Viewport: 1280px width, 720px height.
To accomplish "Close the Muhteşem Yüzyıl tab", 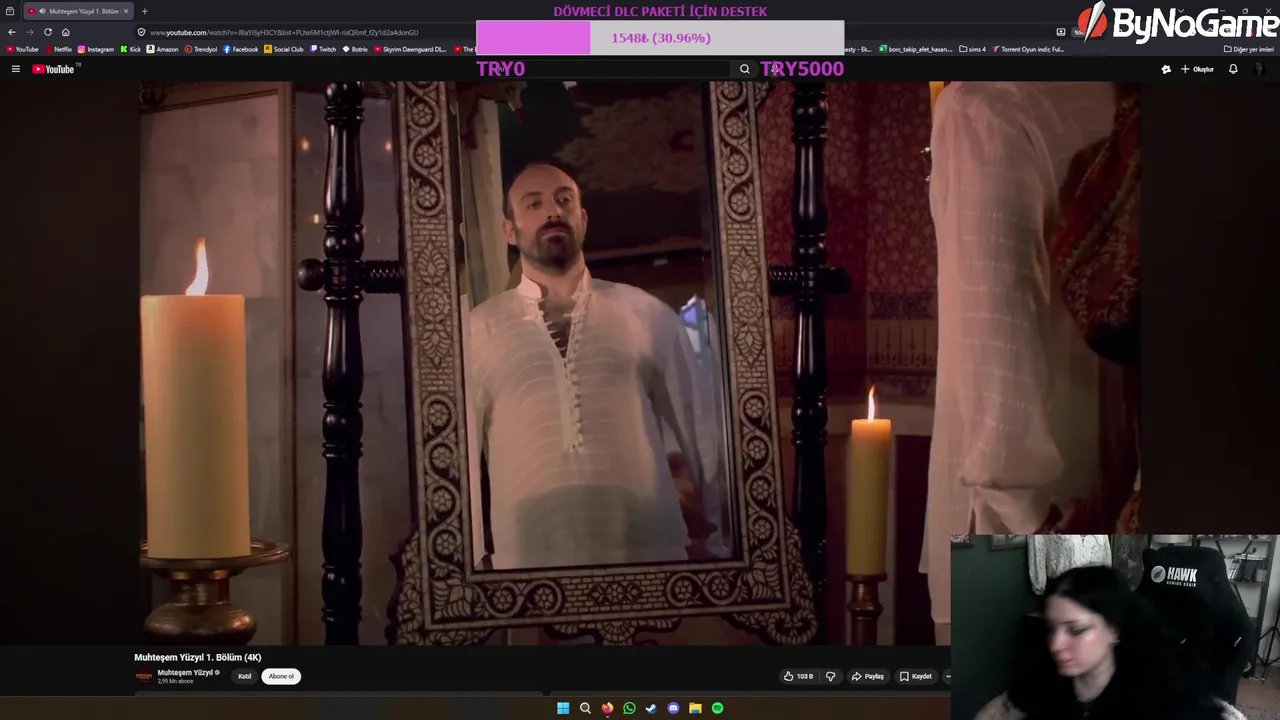I will 126,11.
